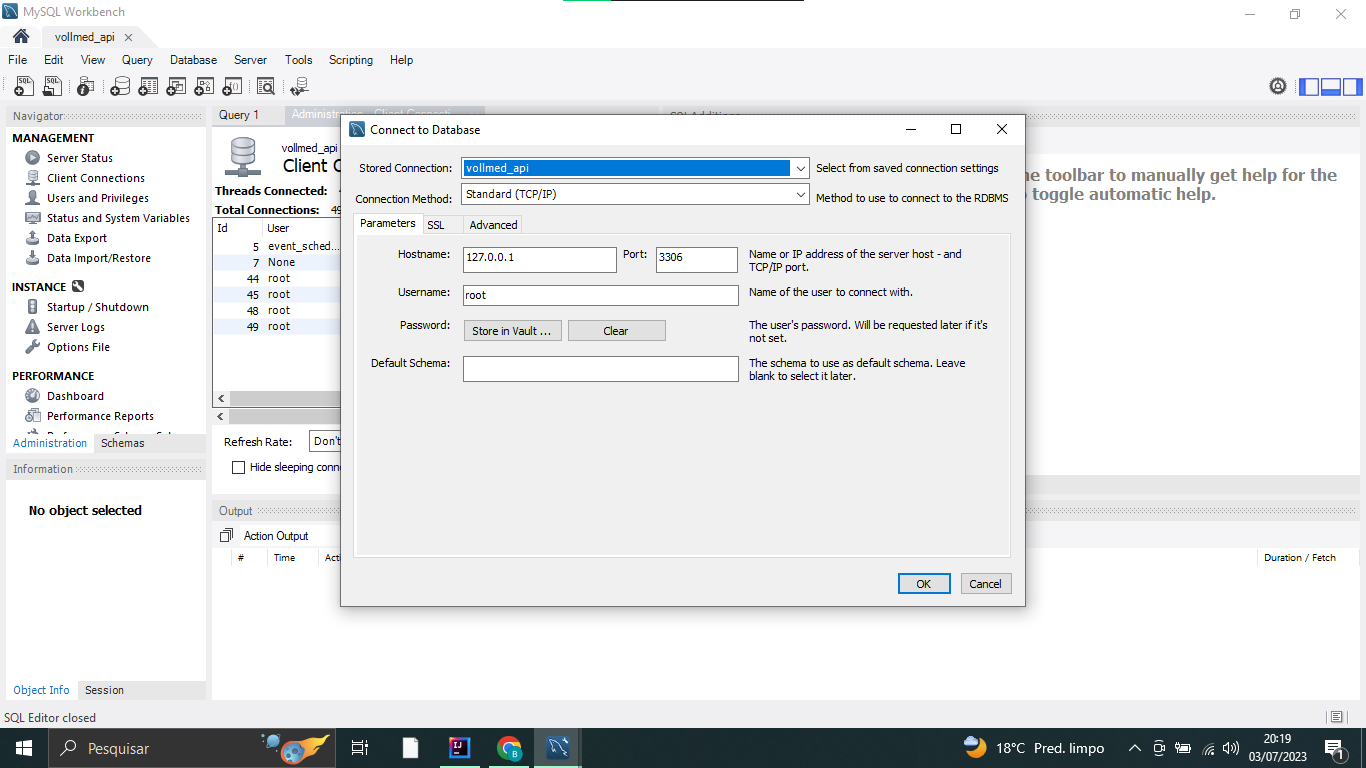Open Server Logs in Navigator
1366x768 pixels.
tap(76, 327)
